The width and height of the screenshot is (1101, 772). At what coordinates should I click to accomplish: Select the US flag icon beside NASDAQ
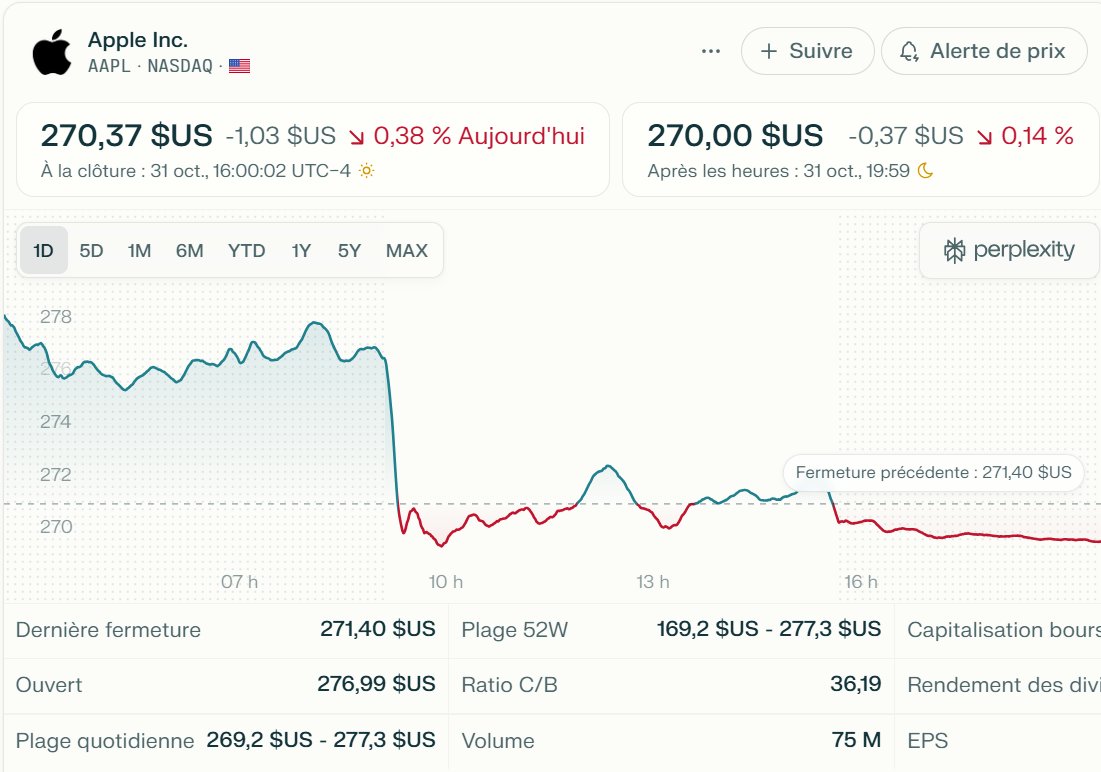click(237, 66)
